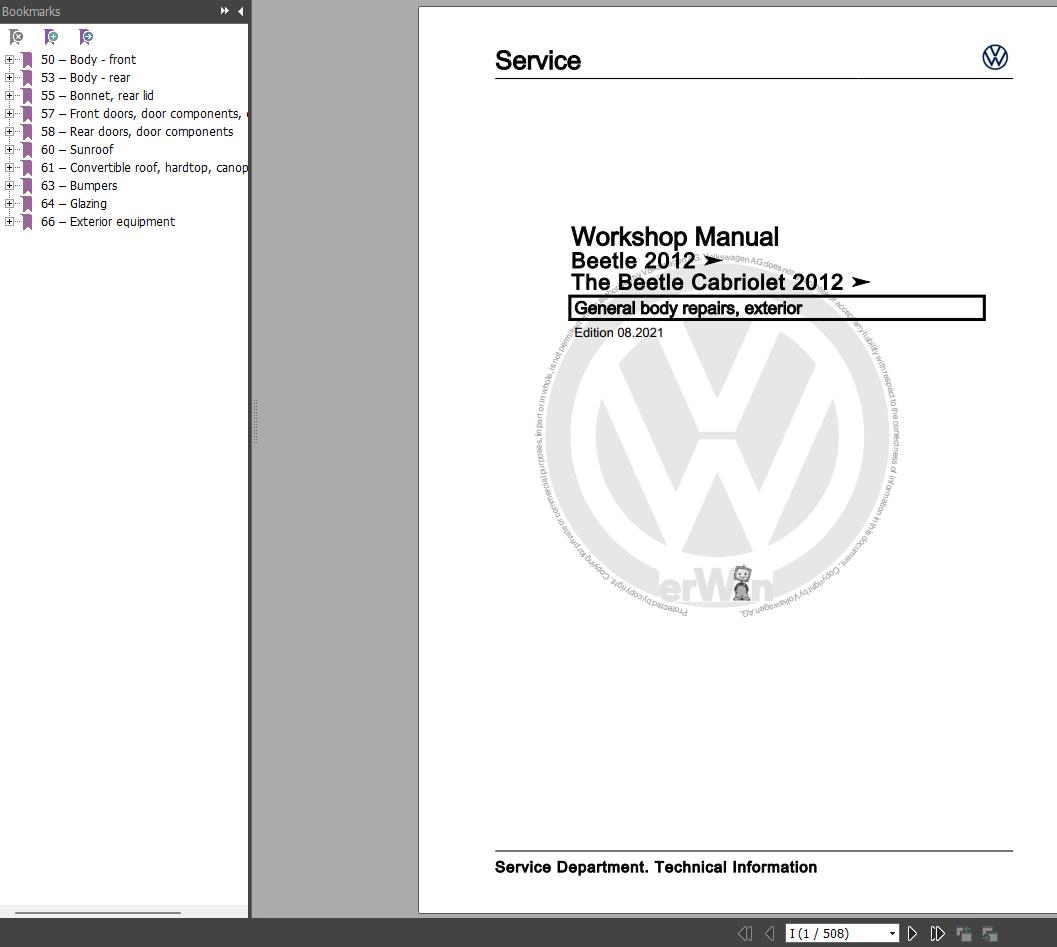Click the last page navigation icon
The width and height of the screenshot is (1057, 947).
[x=936, y=932]
